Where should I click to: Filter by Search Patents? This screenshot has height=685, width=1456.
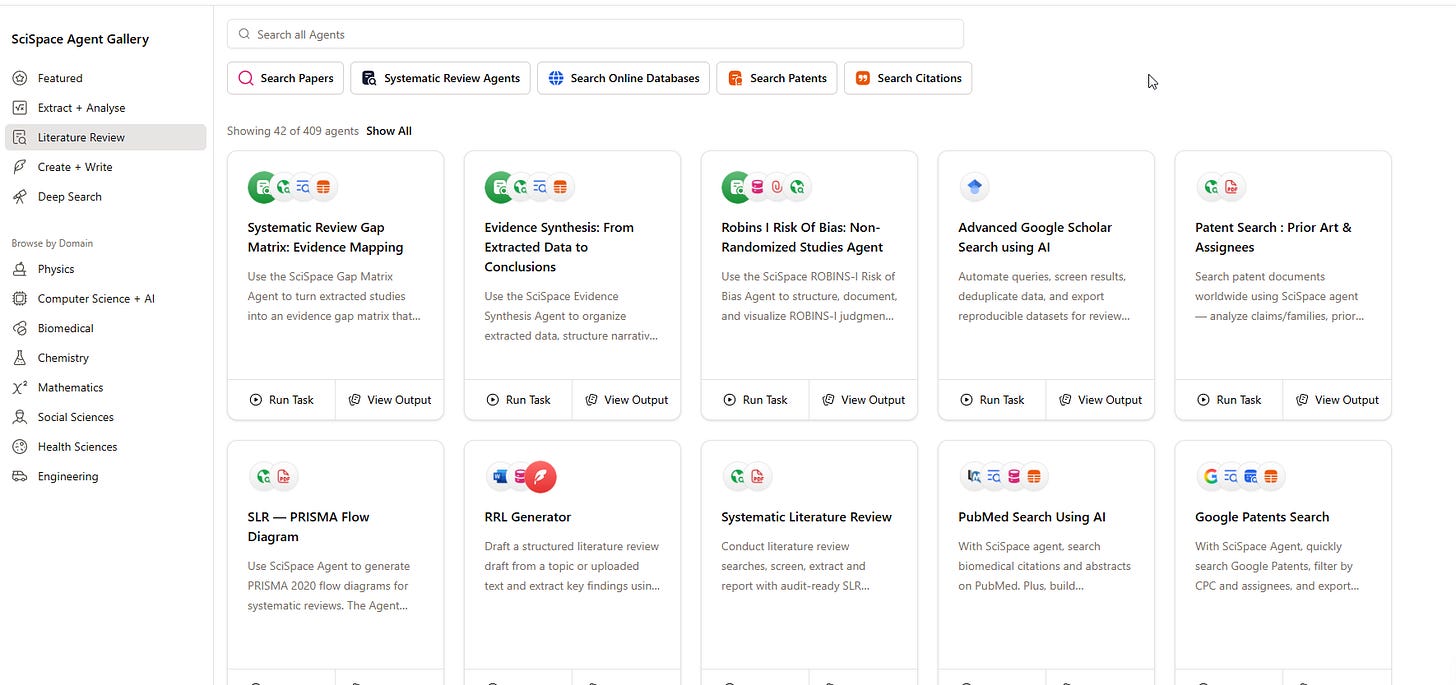[777, 78]
